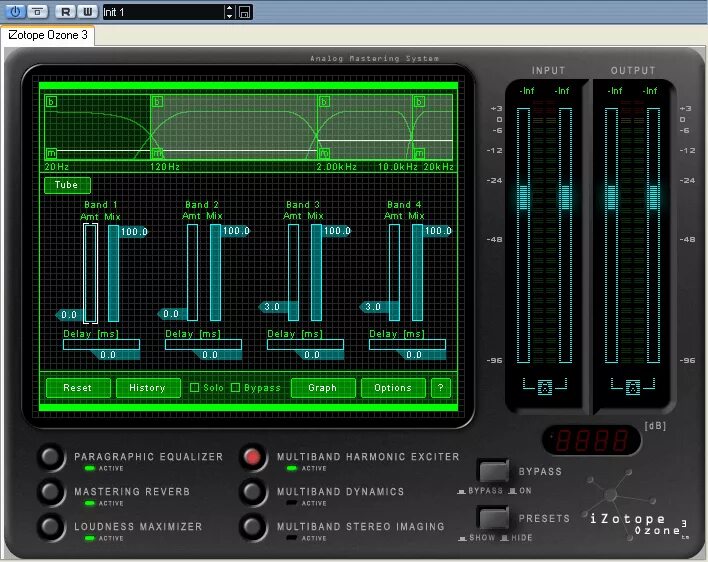This screenshot has height=562, width=708.
Task: Toggle Paragraphic Equalizer ACTIVE light
Action: [x=90, y=469]
